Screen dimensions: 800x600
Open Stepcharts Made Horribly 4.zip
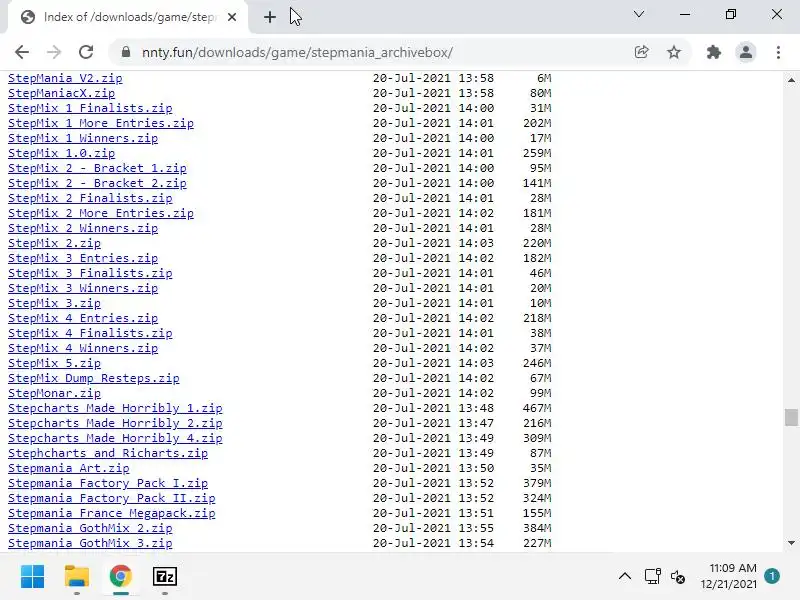click(115, 438)
